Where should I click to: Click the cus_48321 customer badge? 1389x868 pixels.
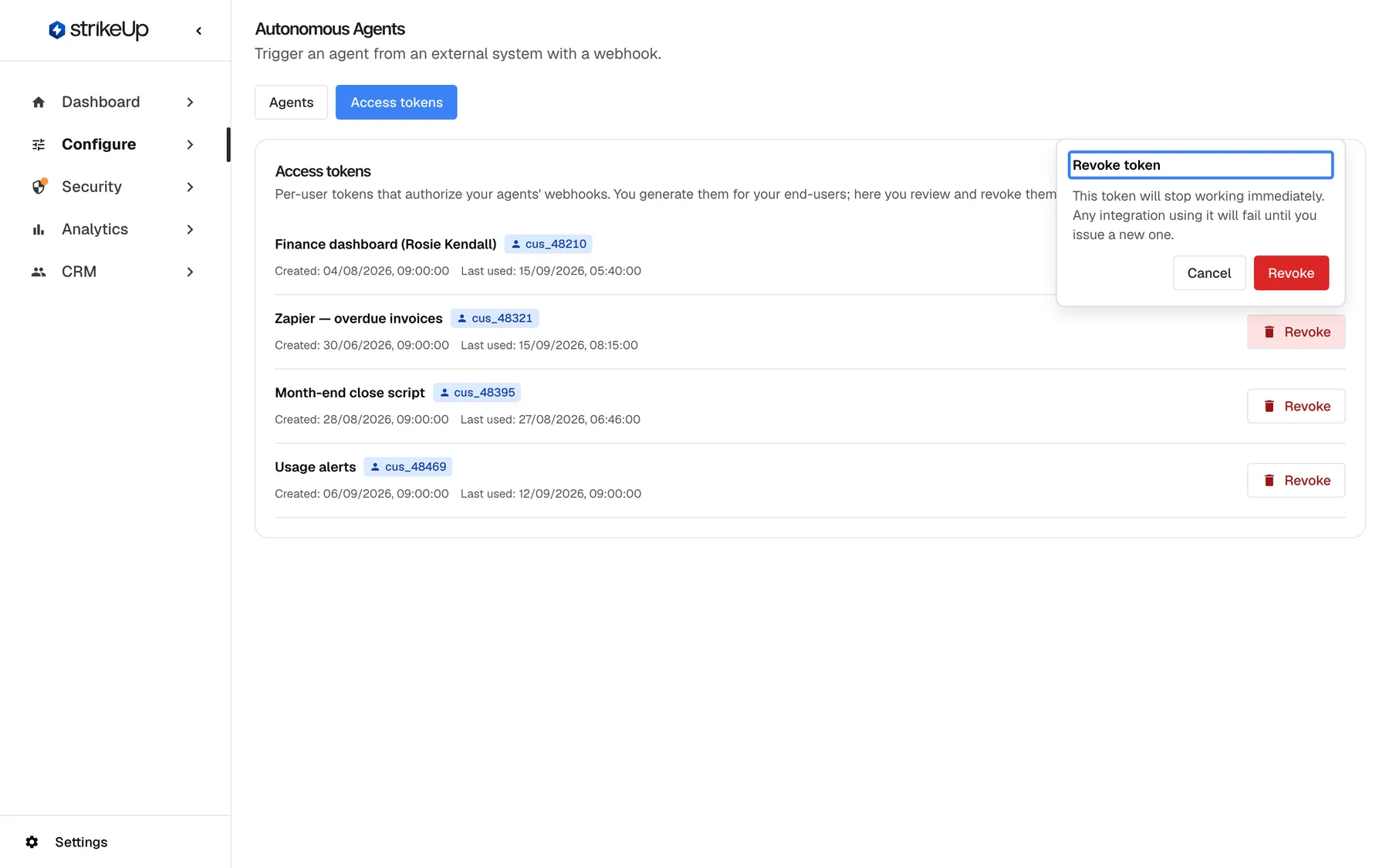(x=494, y=319)
